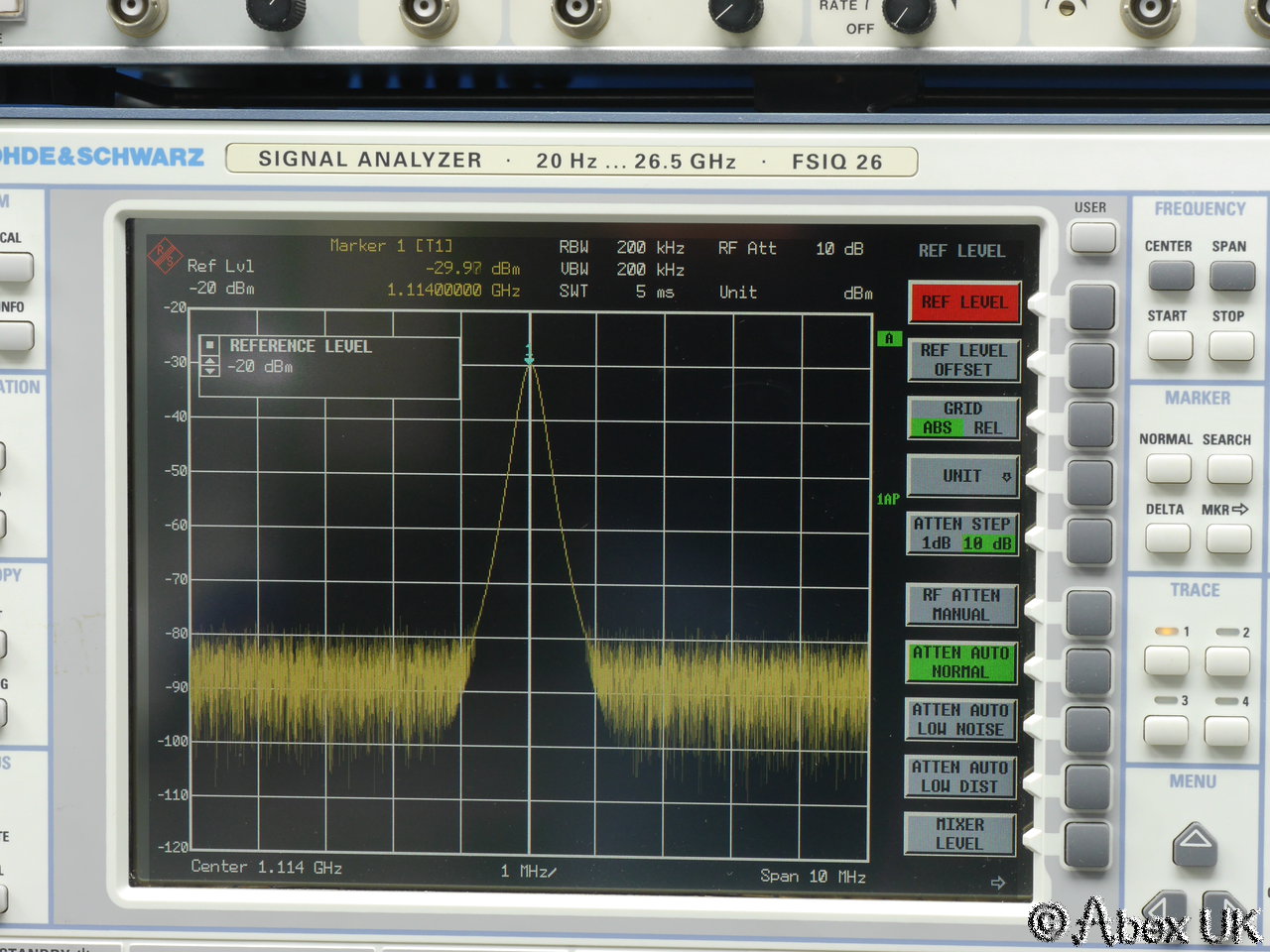This screenshot has height=952, width=1270.
Task: Toggle the ATTEN STEP 1dB/10dB softkey
Action: [x=962, y=534]
